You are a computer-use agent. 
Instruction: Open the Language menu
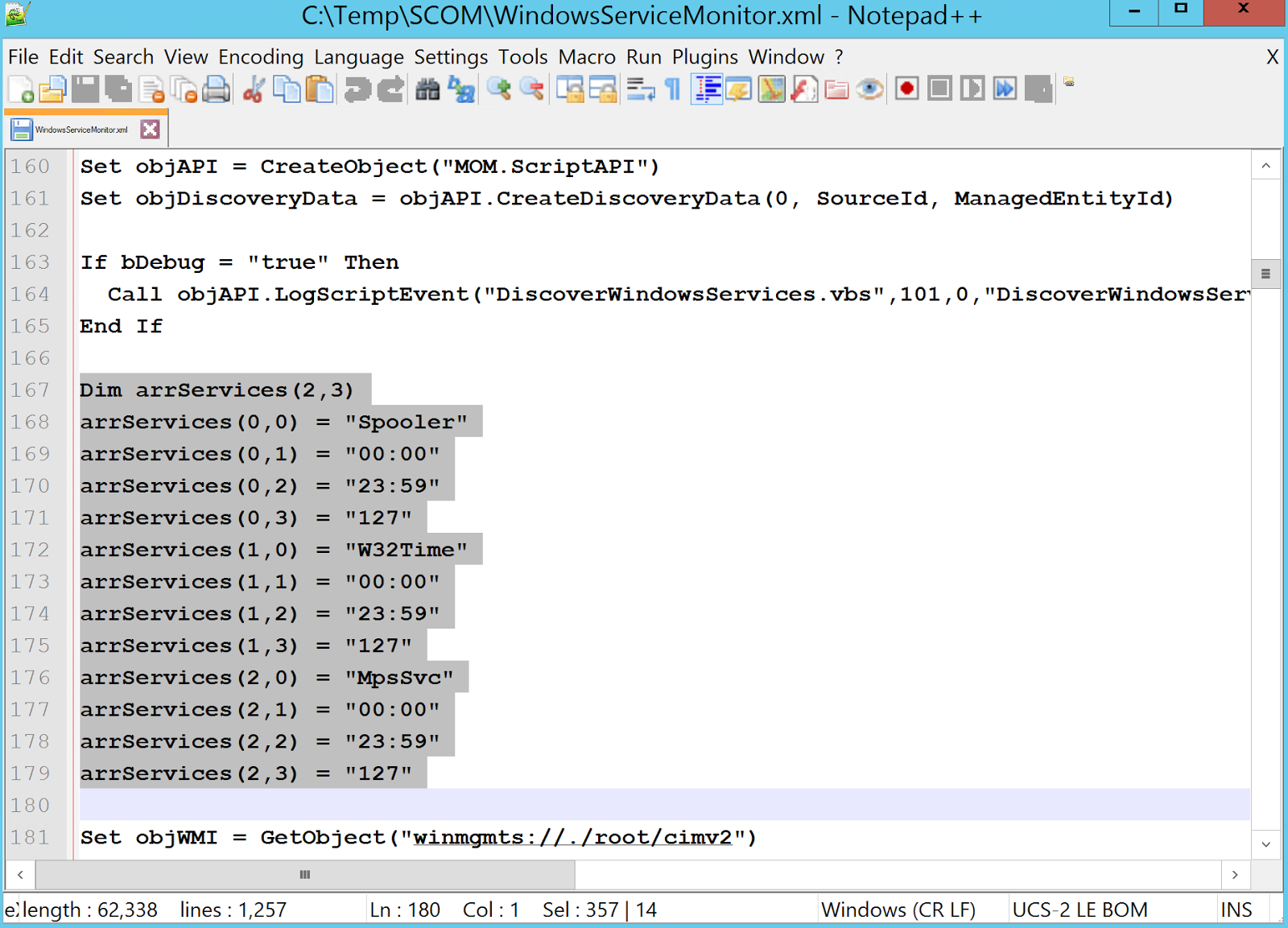359,56
